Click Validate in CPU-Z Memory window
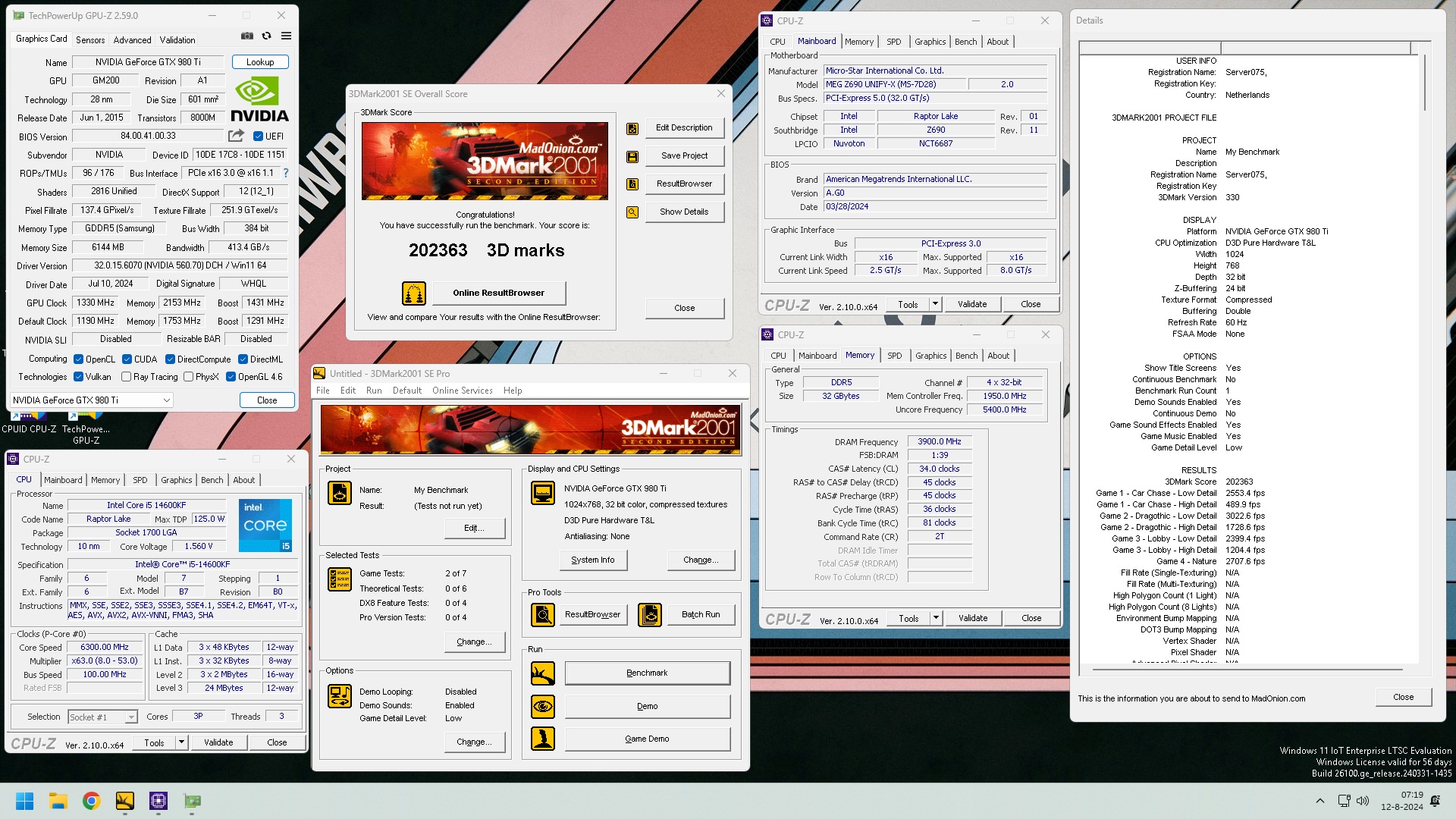Viewport: 1456px width, 819px height. click(x=972, y=618)
